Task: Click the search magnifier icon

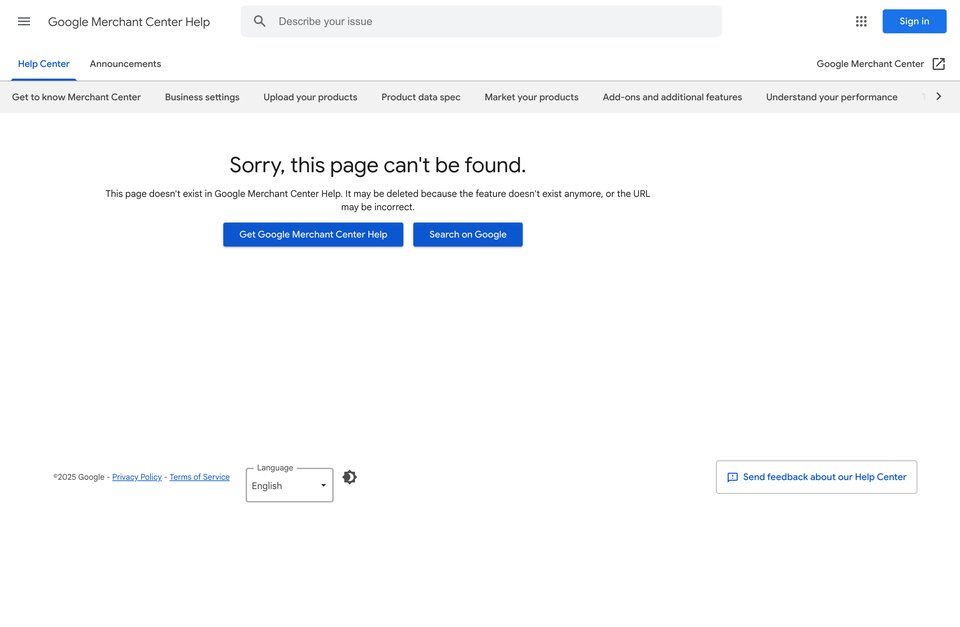Action: pos(260,21)
